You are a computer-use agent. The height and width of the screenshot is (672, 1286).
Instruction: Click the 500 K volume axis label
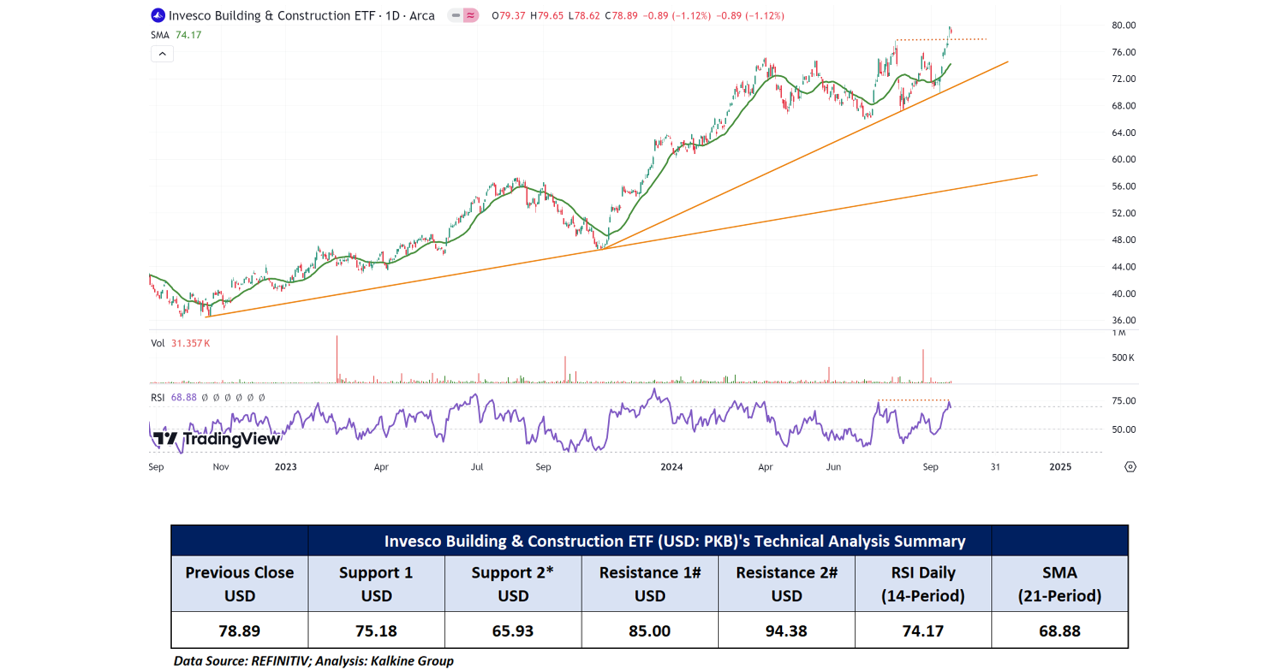pos(1124,358)
